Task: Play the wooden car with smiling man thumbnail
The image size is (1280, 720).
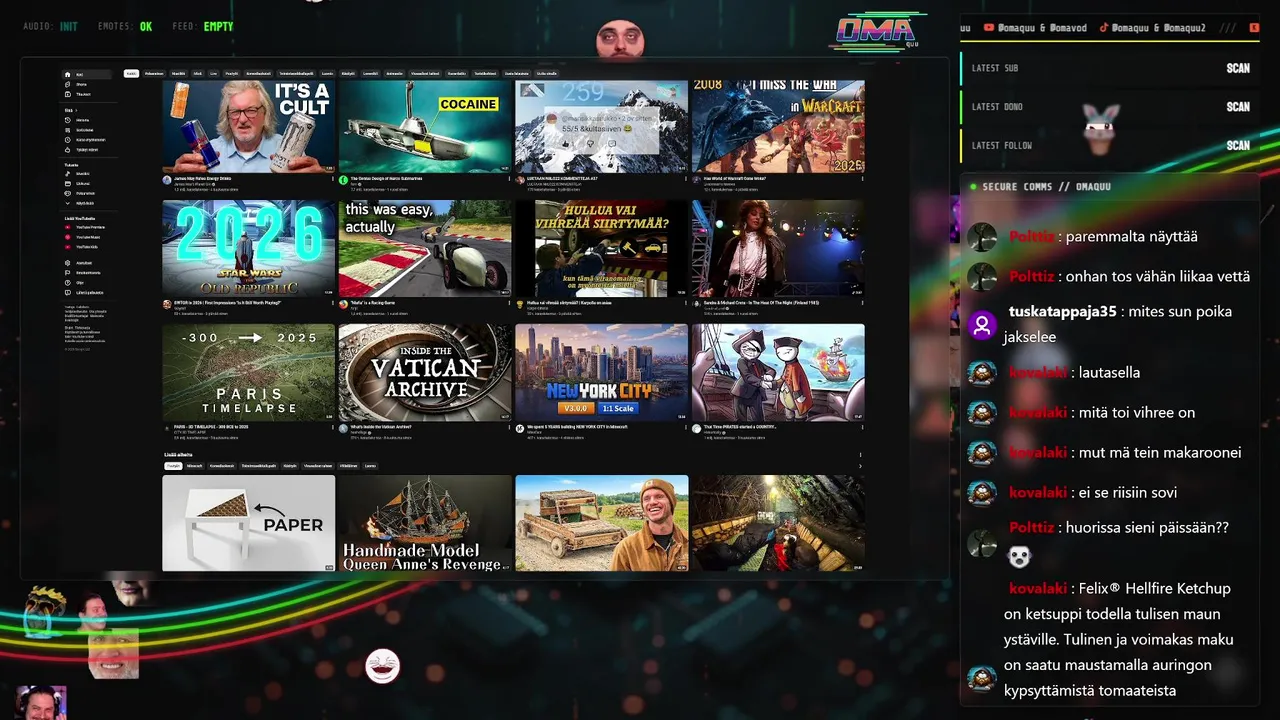Action: click(601, 523)
